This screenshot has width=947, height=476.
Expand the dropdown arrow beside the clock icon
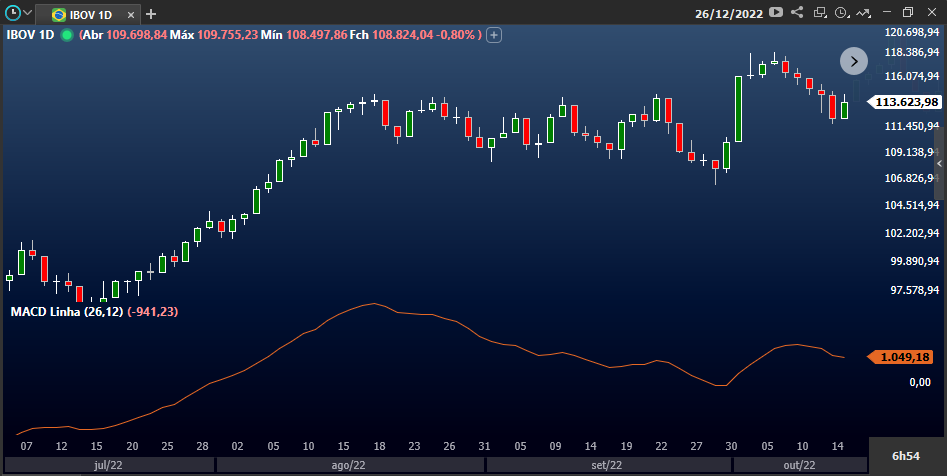27,13
